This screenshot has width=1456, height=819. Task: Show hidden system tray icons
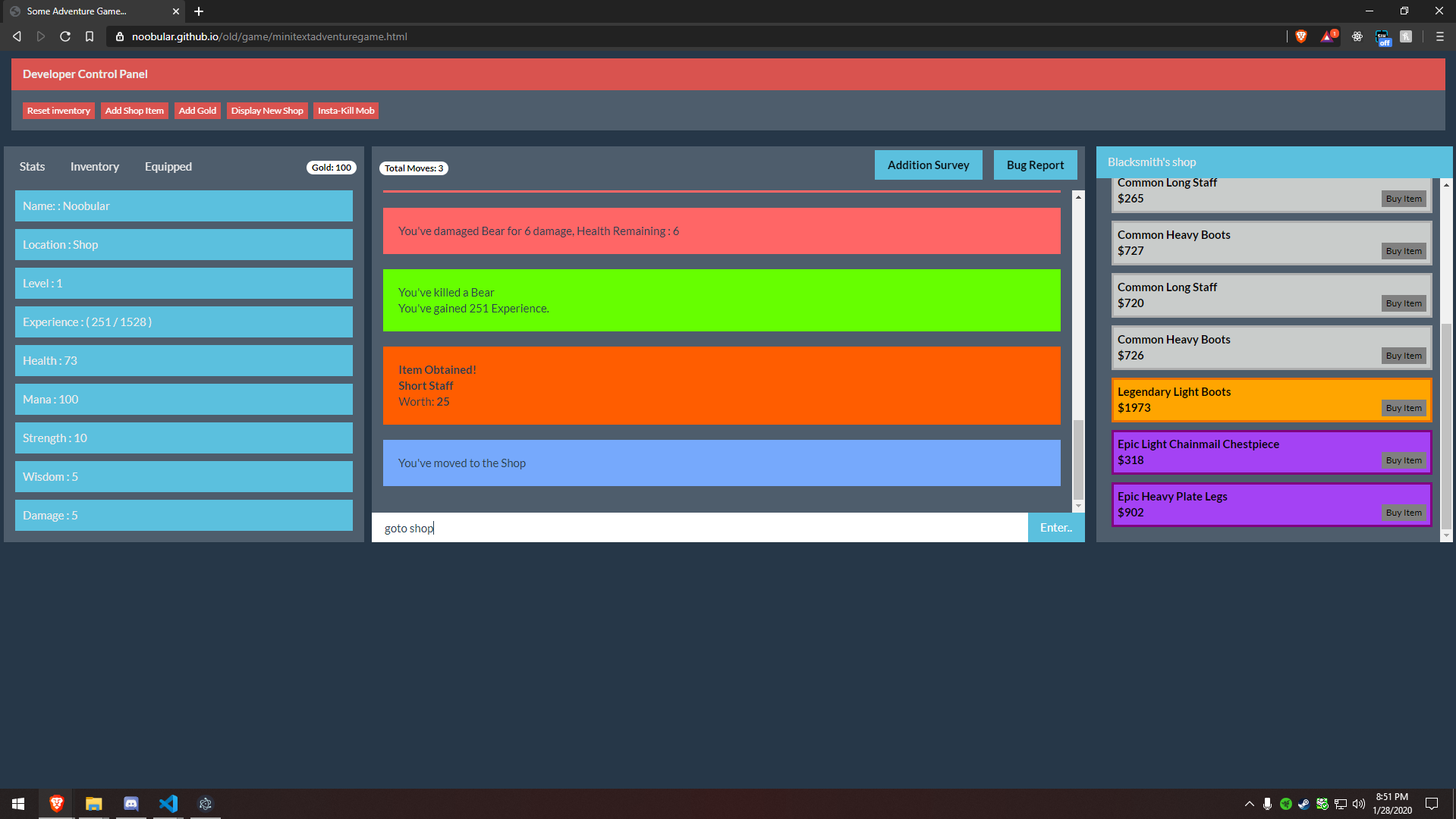[1249, 804]
